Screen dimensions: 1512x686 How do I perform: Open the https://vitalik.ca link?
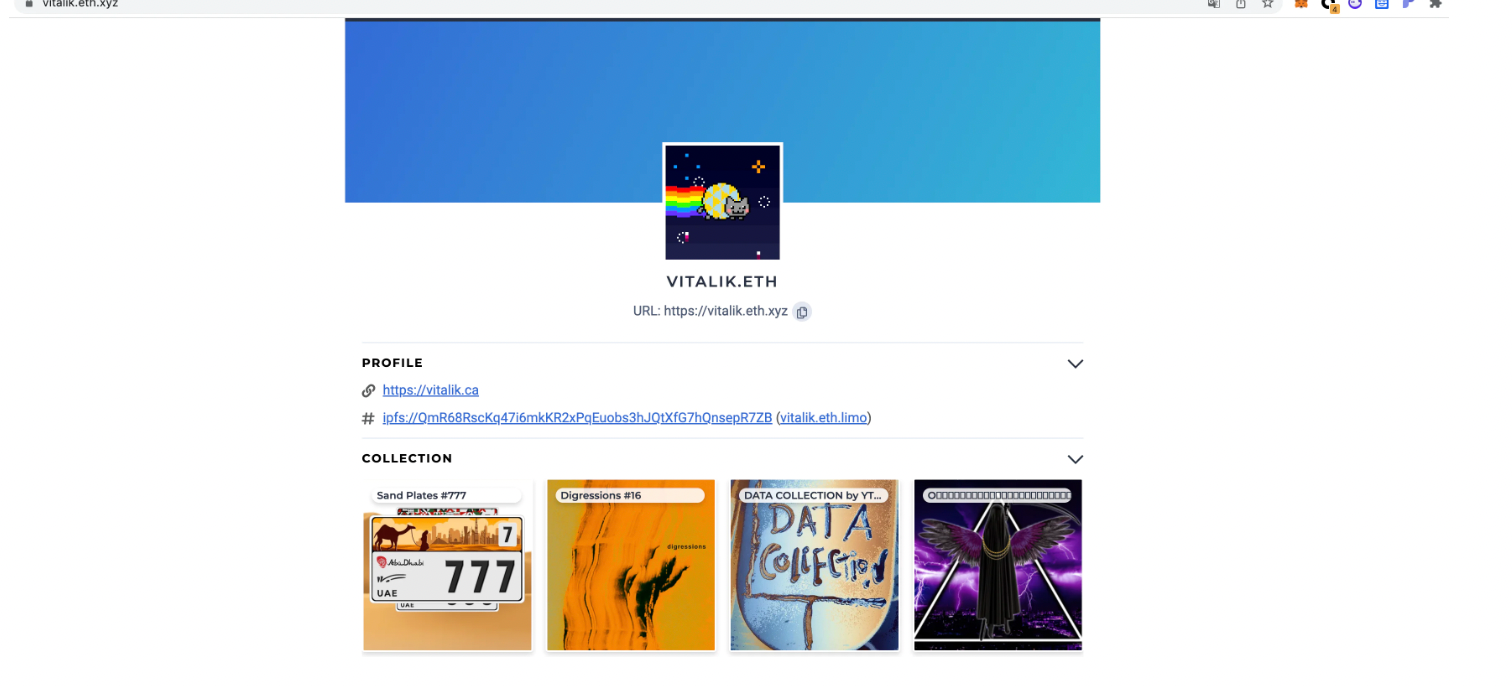(x=430, y=390)
